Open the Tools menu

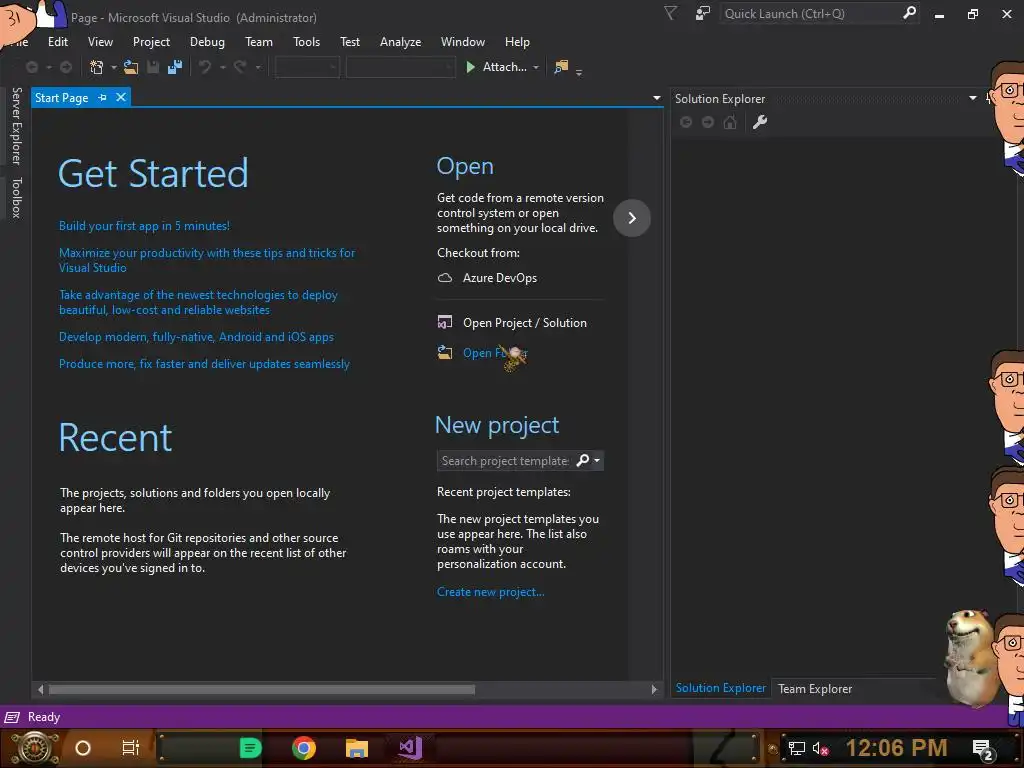point(306,42)
